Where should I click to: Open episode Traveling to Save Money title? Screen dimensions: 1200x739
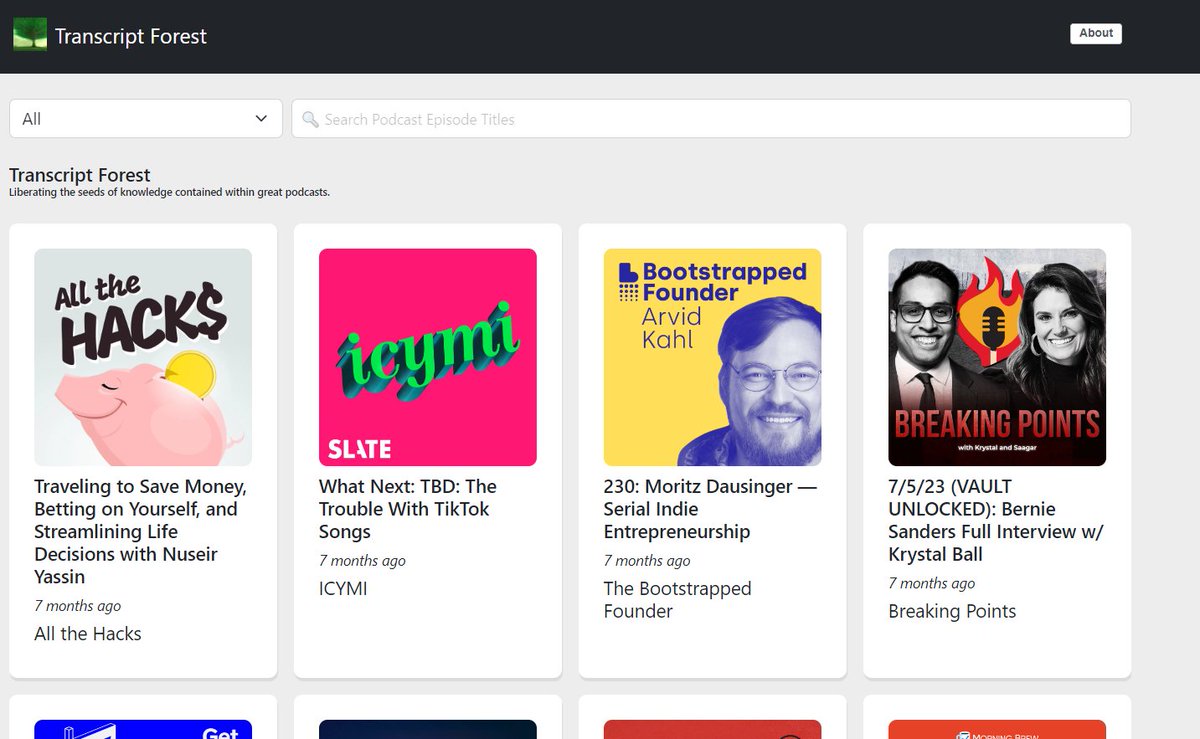click(x=141, y=531)
